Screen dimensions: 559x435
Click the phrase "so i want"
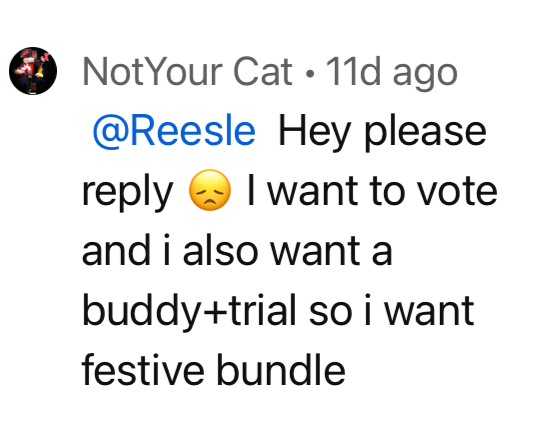coord(391,311)
